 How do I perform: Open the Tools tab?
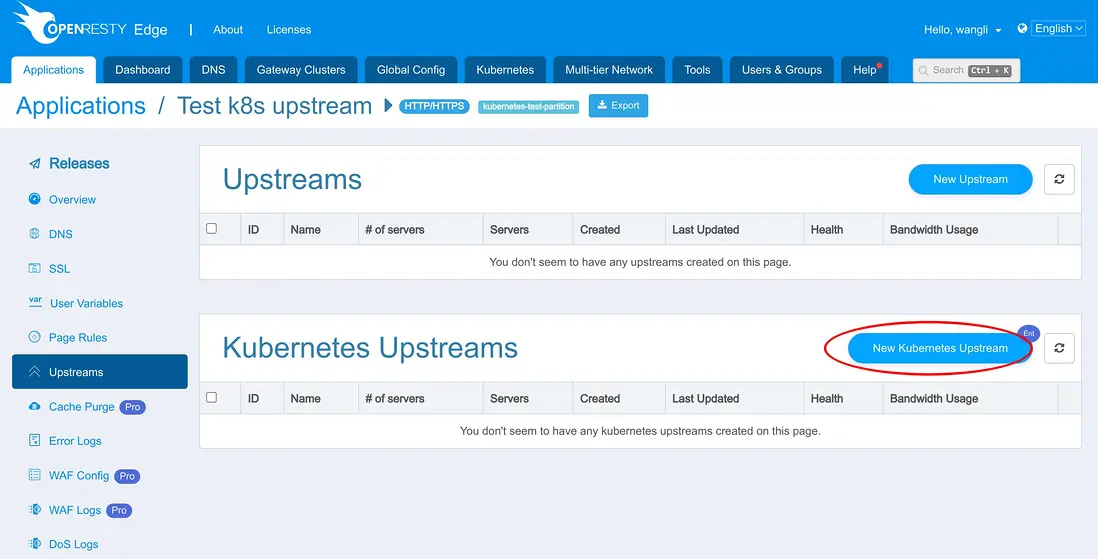click(x=697, y=70)
